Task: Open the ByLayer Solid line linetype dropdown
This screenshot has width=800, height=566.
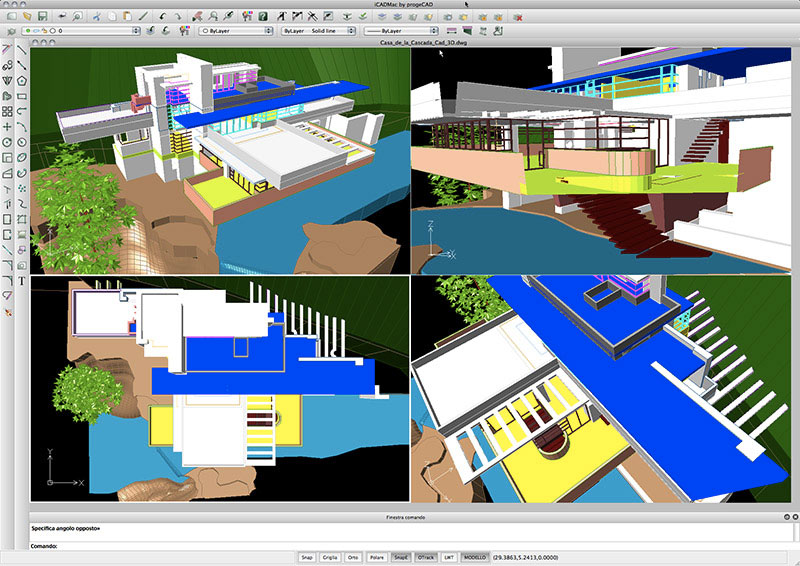Action: click(x=318, y=31)
